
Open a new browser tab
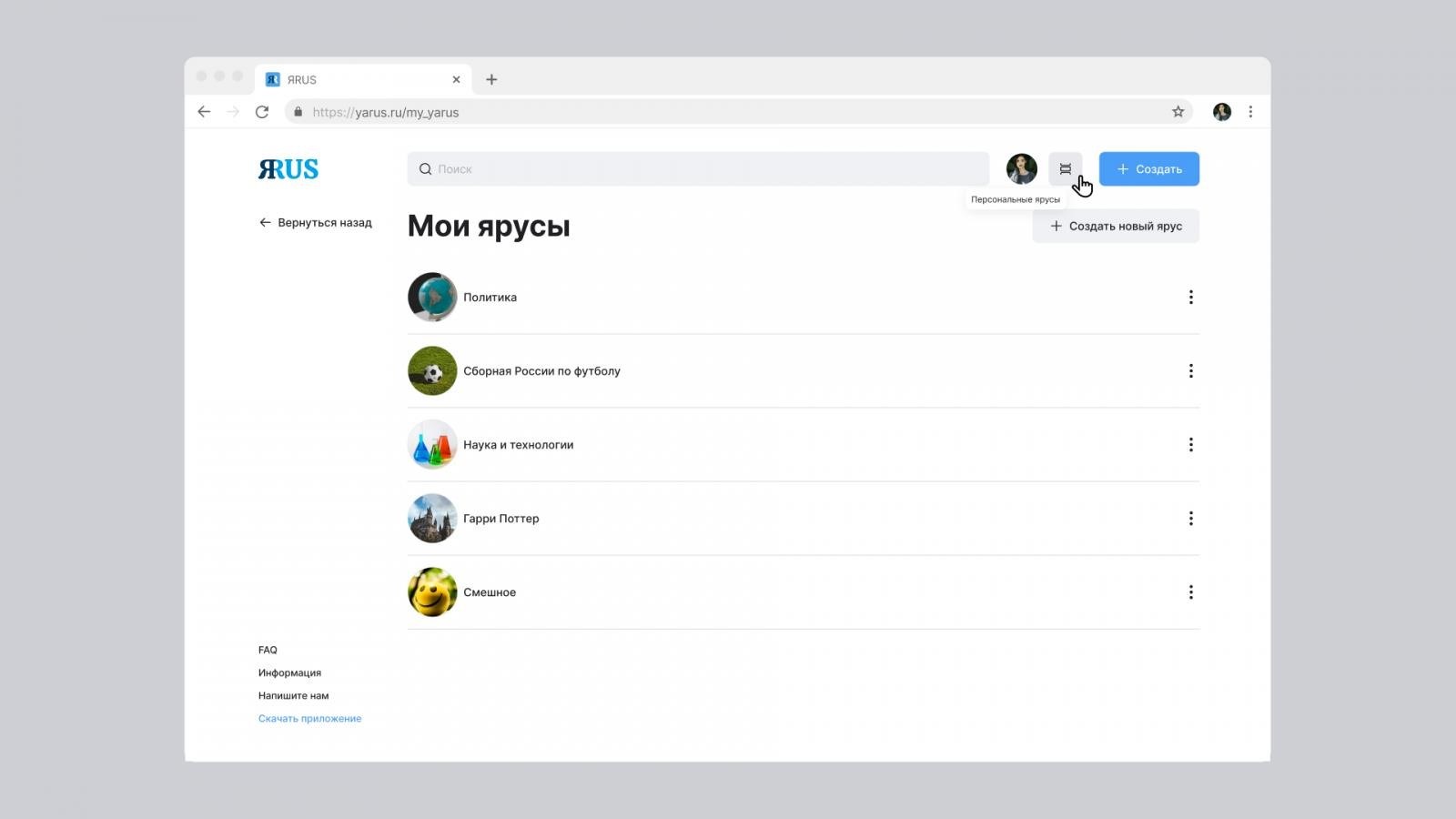[x=491, y=79]
